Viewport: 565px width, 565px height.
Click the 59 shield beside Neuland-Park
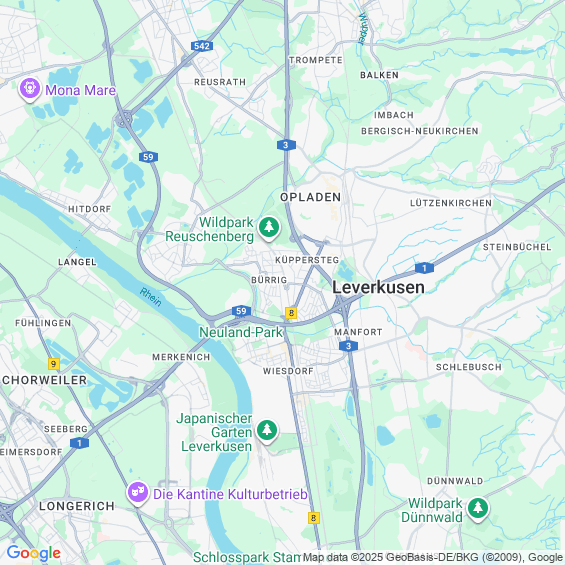pyautogui.click(x=241, y=311)
